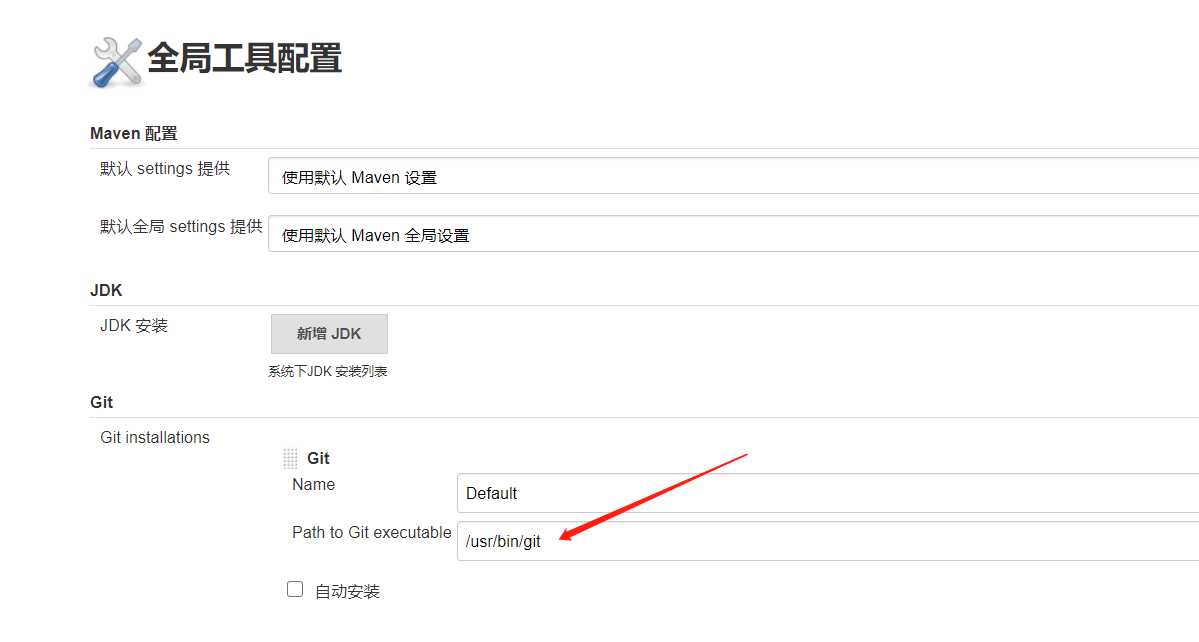The image size is (1199, 642).
Task: Click the 系统下JDK 安装列表 description text
Action: (x=328, y=371)
